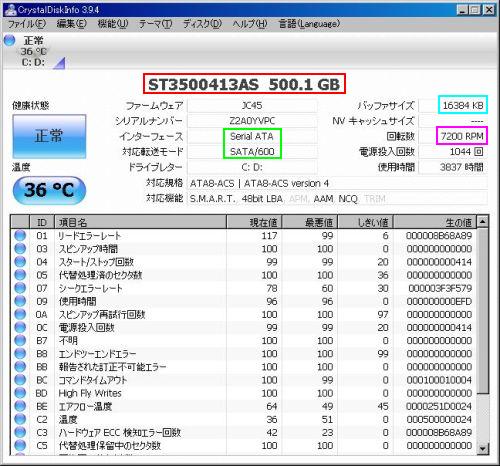The height and width of the screenshot is (466, 500).
Task: Select the リードエラーレート row name
Action: pos(89,236)
